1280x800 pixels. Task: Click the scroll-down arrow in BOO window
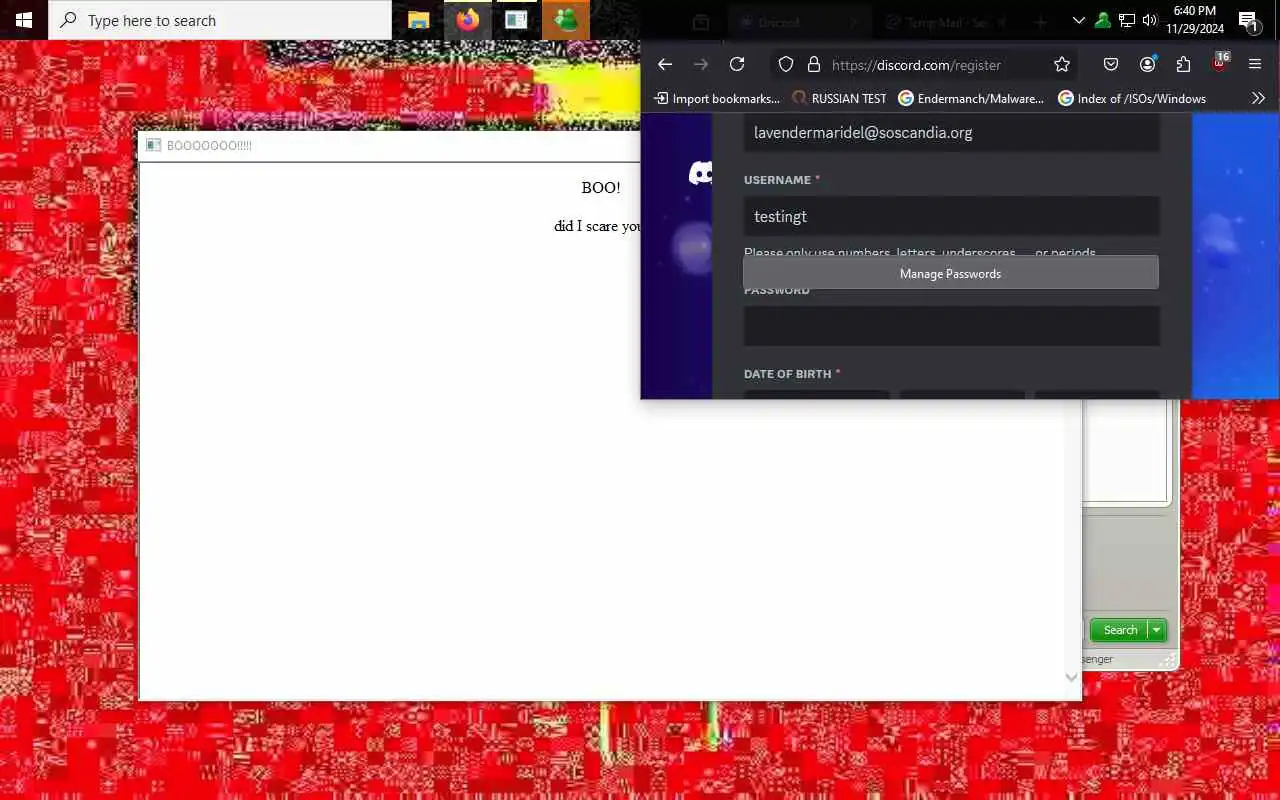point(1071,677)
